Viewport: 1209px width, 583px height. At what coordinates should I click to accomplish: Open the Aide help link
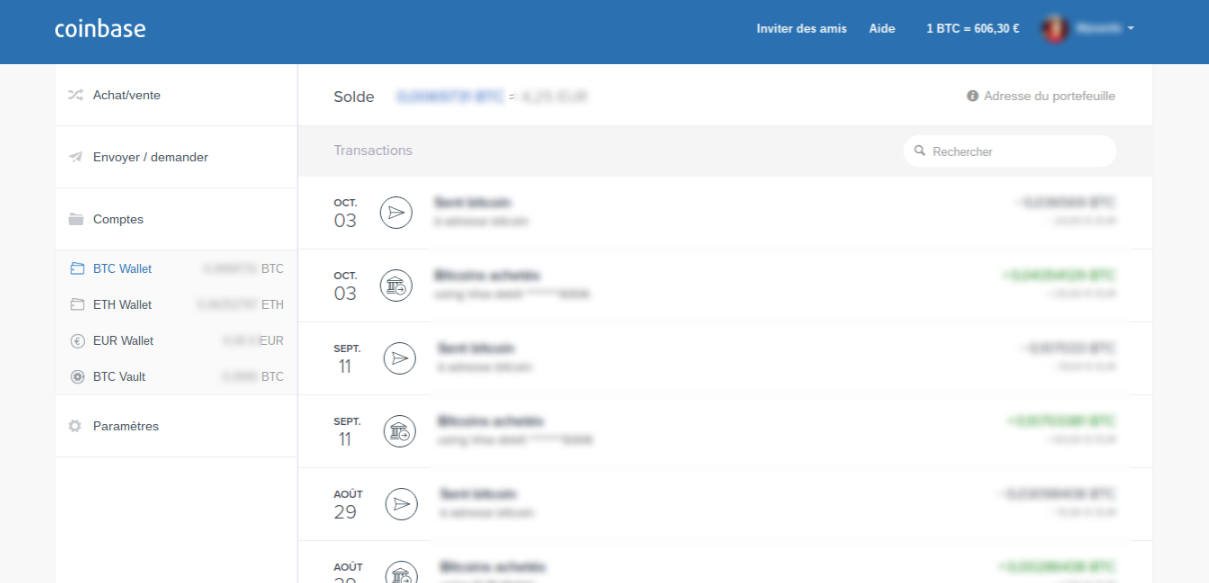pos(882,29)
